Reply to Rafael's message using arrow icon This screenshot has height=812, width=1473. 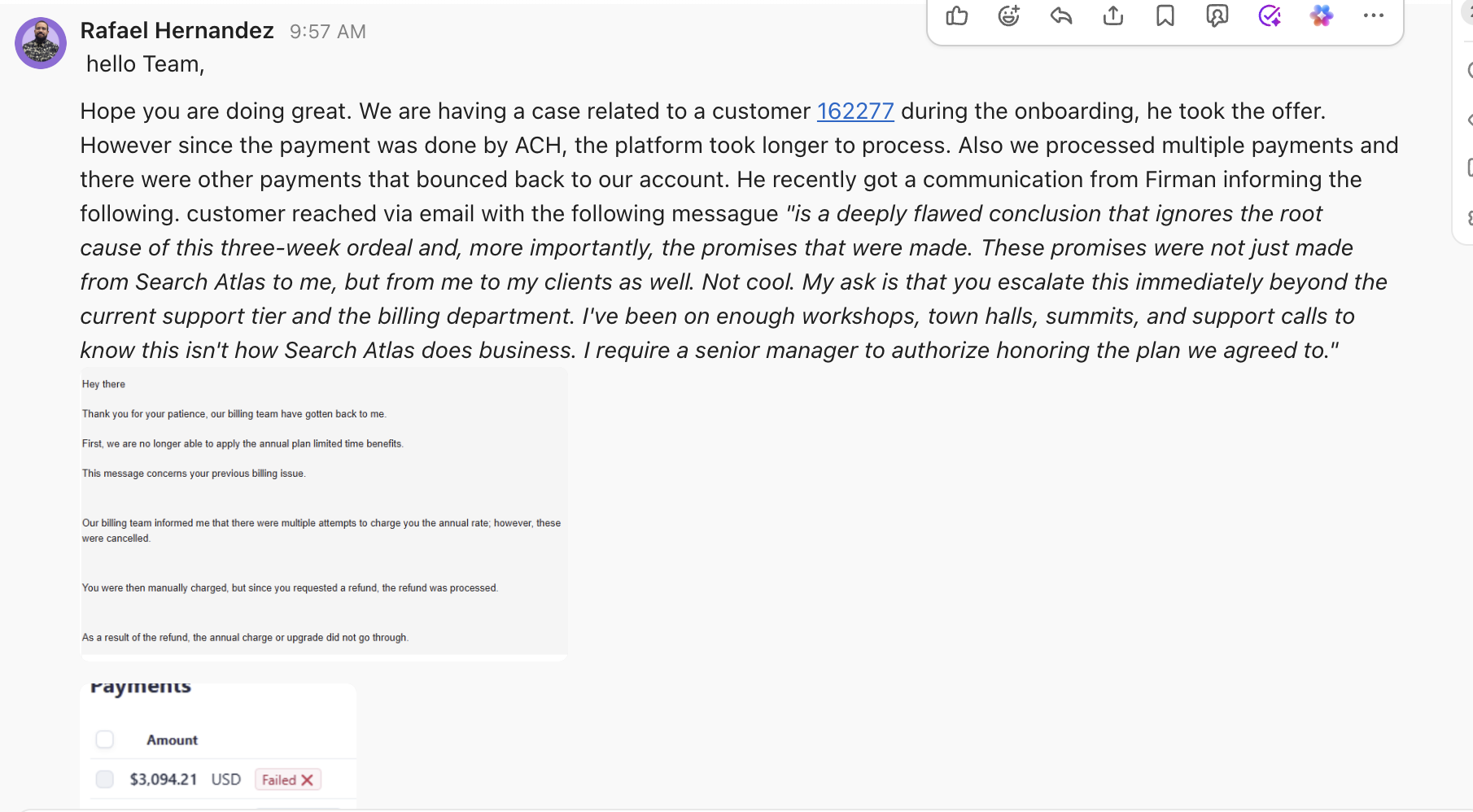pos(1061,15)
